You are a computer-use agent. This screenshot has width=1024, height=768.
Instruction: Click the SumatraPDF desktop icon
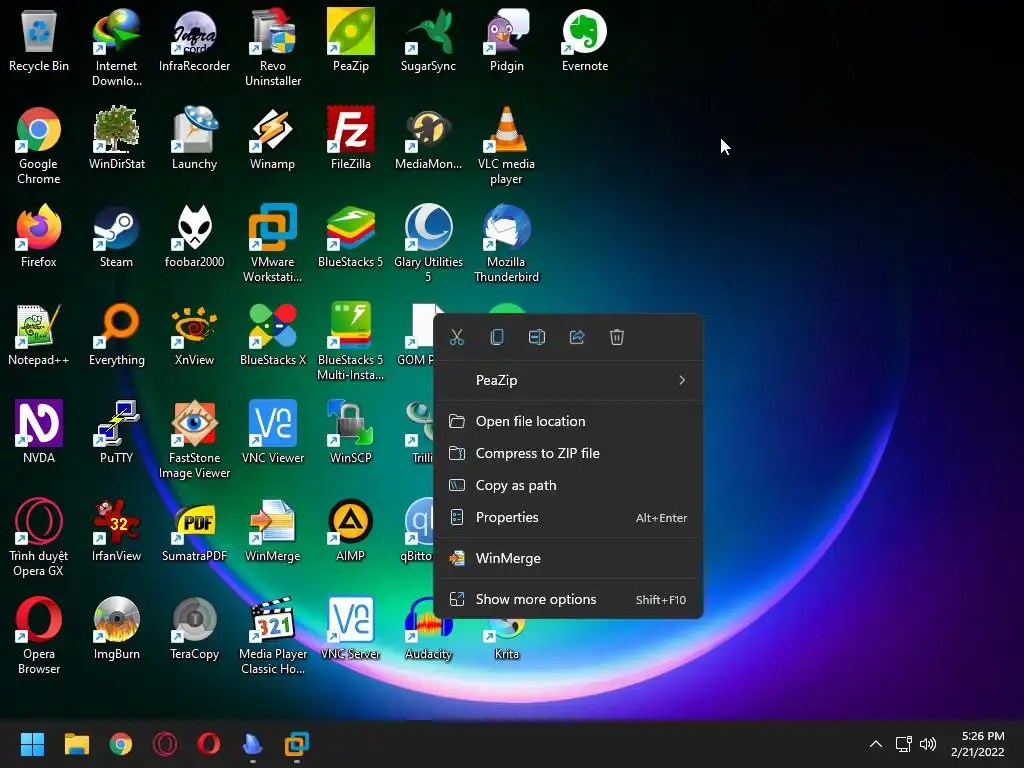point(195,529)
